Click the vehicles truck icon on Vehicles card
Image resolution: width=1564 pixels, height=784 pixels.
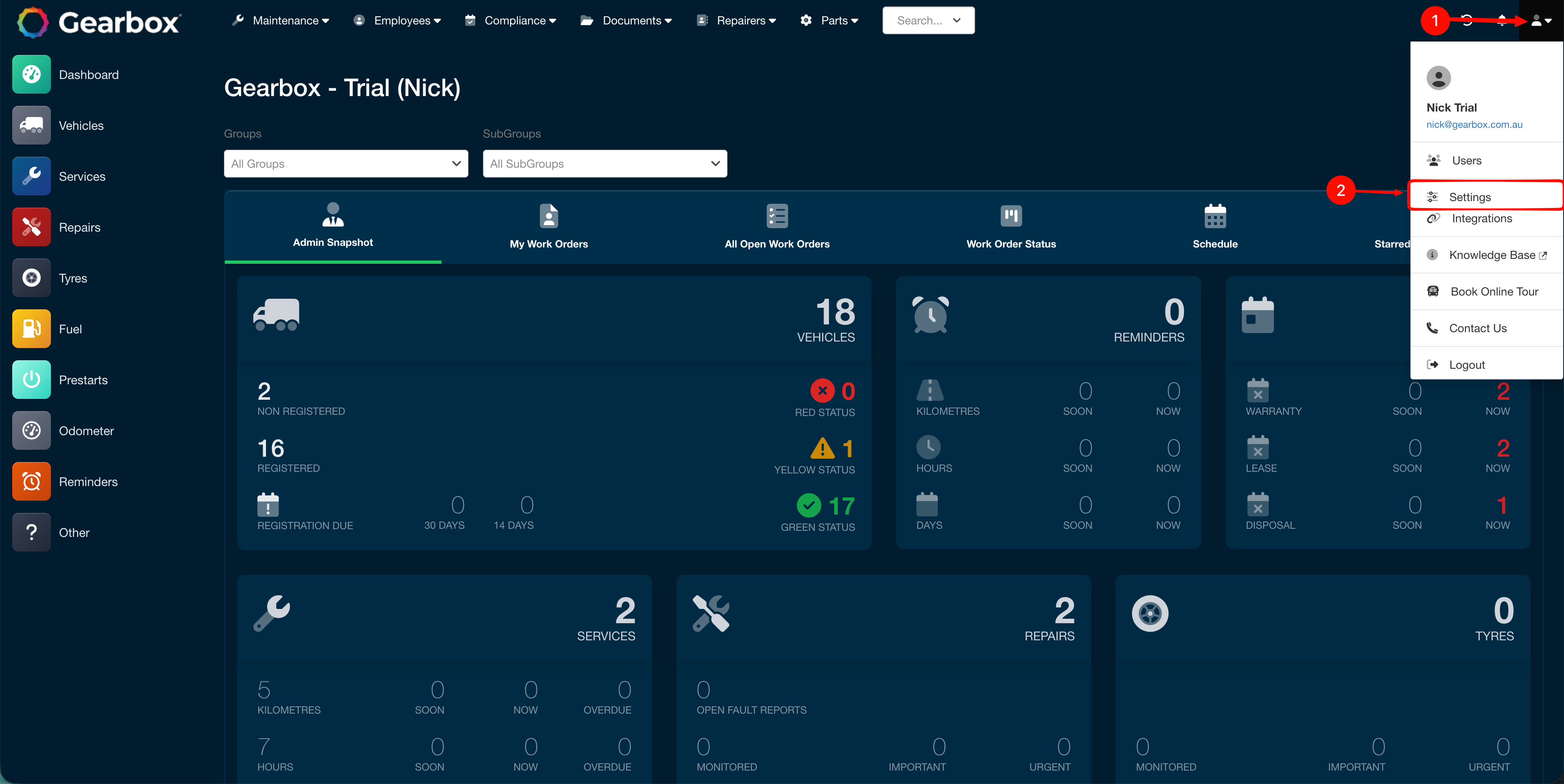pyautogui.click(x=276, y=314)
